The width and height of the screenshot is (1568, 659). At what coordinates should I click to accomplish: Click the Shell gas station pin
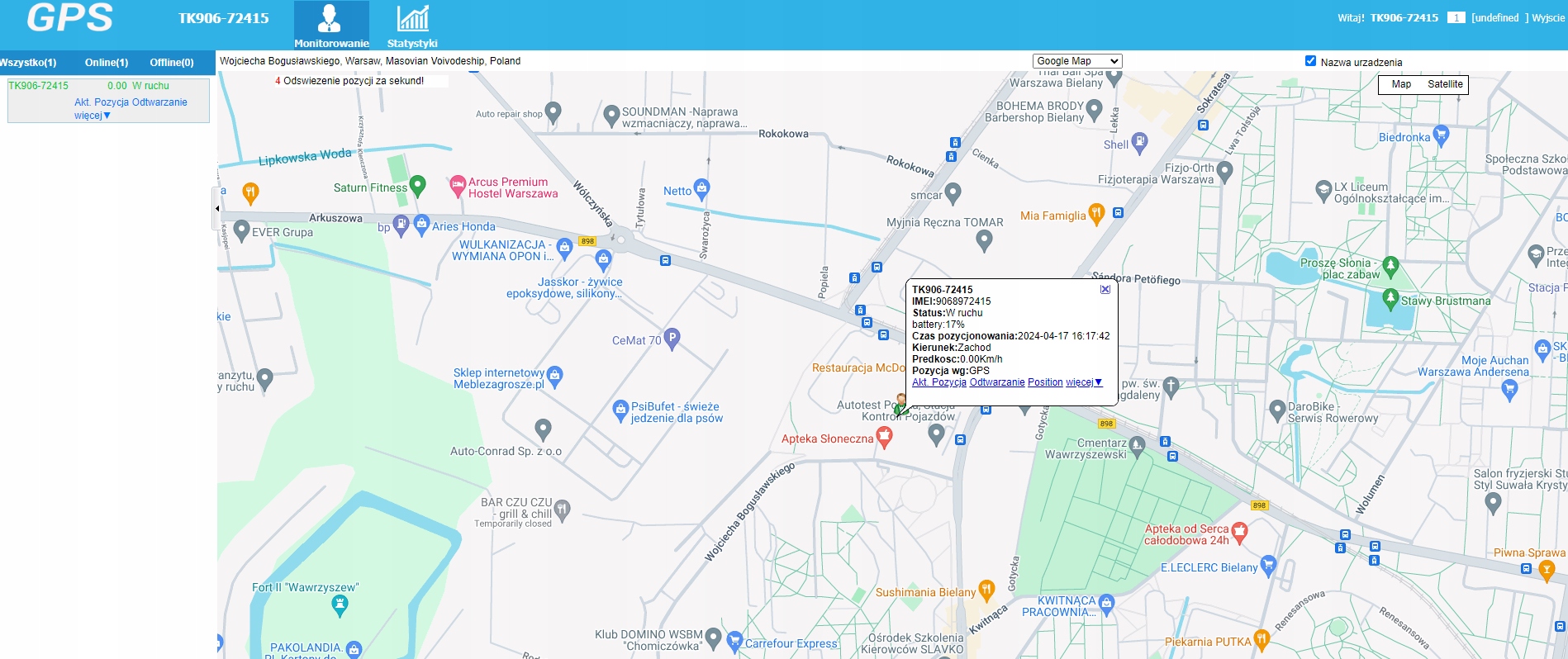point(1140,142)
